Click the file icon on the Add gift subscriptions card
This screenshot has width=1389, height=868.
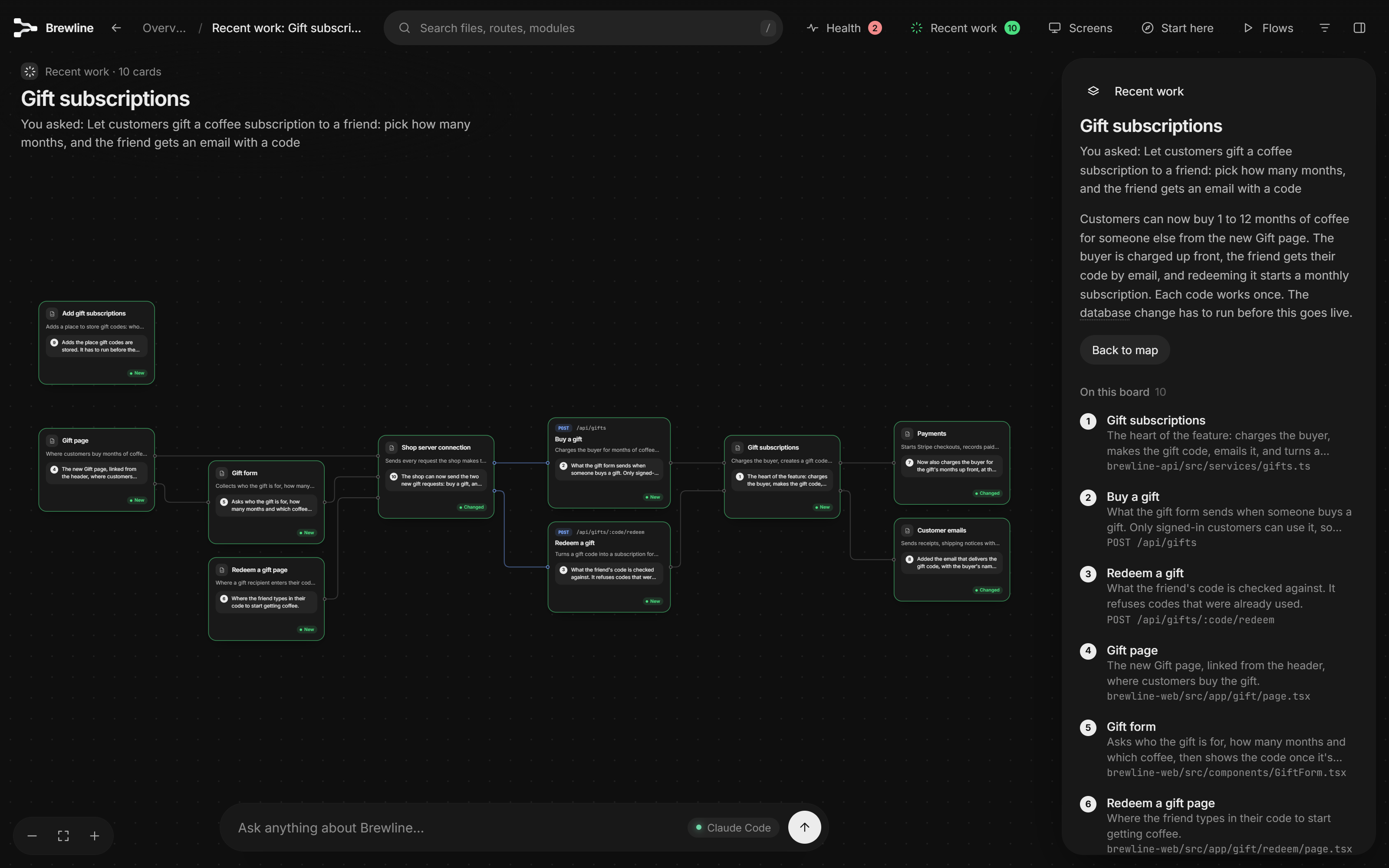pos(52,313)
